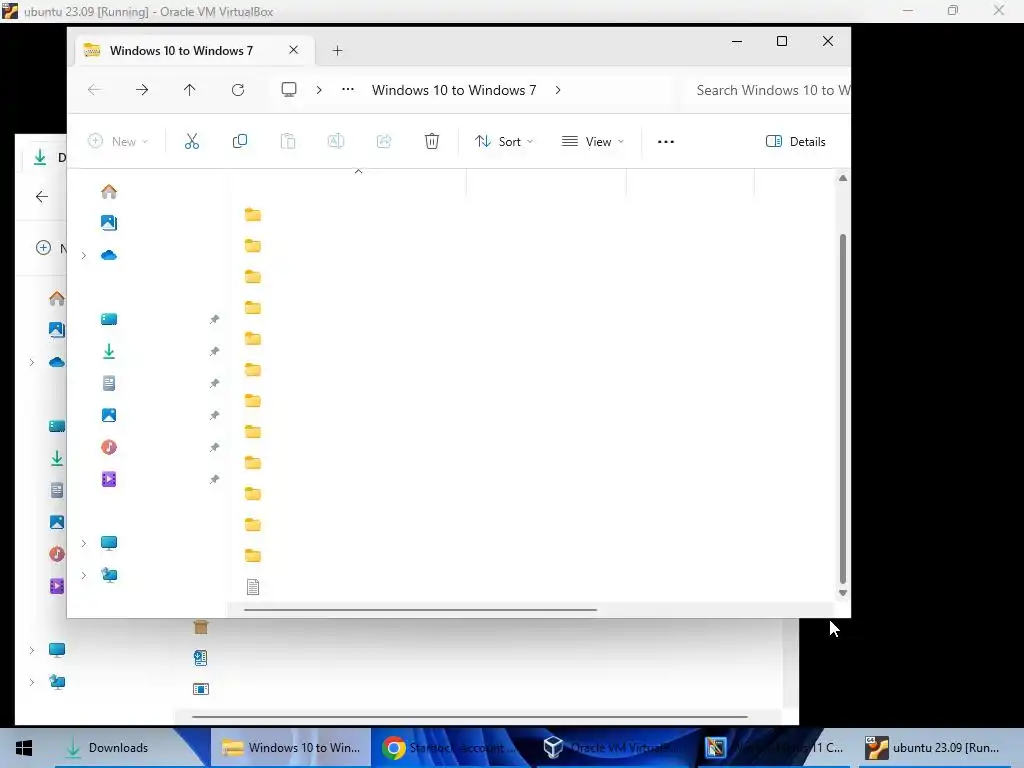Image resolution: width=1024 pixels, height=768 pixels.
Task: Click the search box for this folder
Action: click(x=769, y=90)
